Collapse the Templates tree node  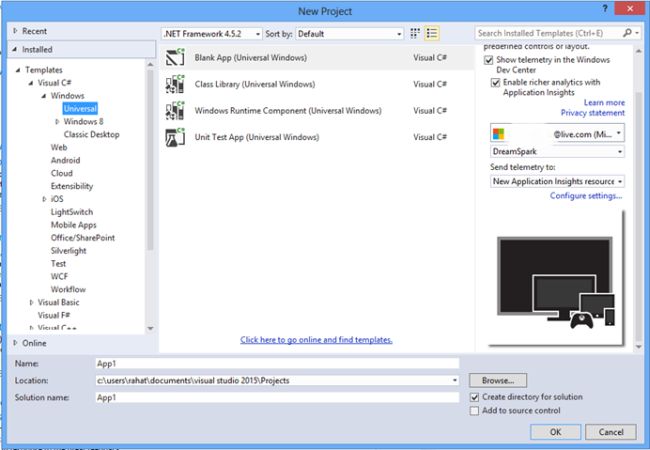[x=18, y=70]
